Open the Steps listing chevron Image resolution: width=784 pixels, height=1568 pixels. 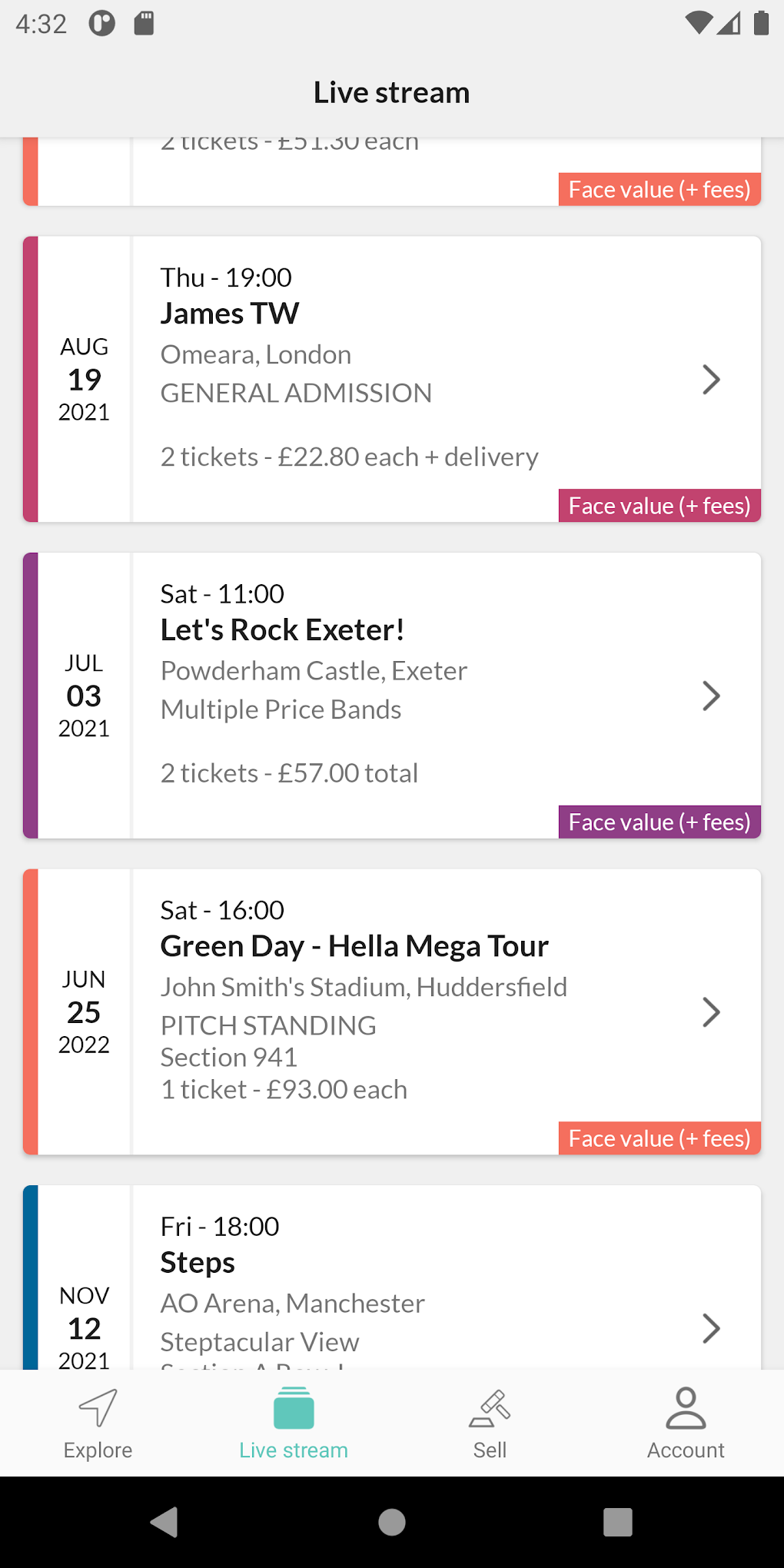pyautogui.click(x=711, y=1328)
